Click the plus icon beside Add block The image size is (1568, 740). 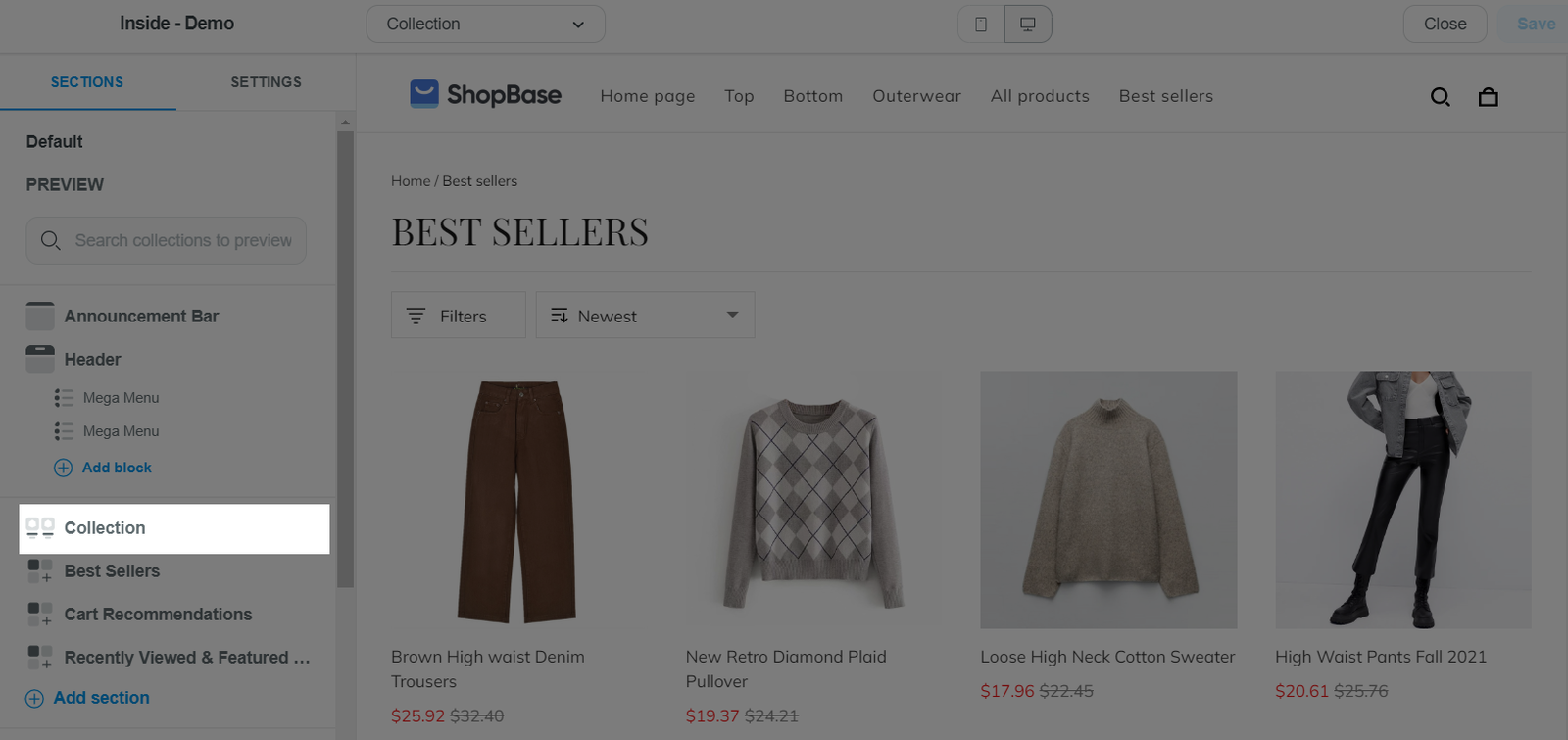click(63, 469)
